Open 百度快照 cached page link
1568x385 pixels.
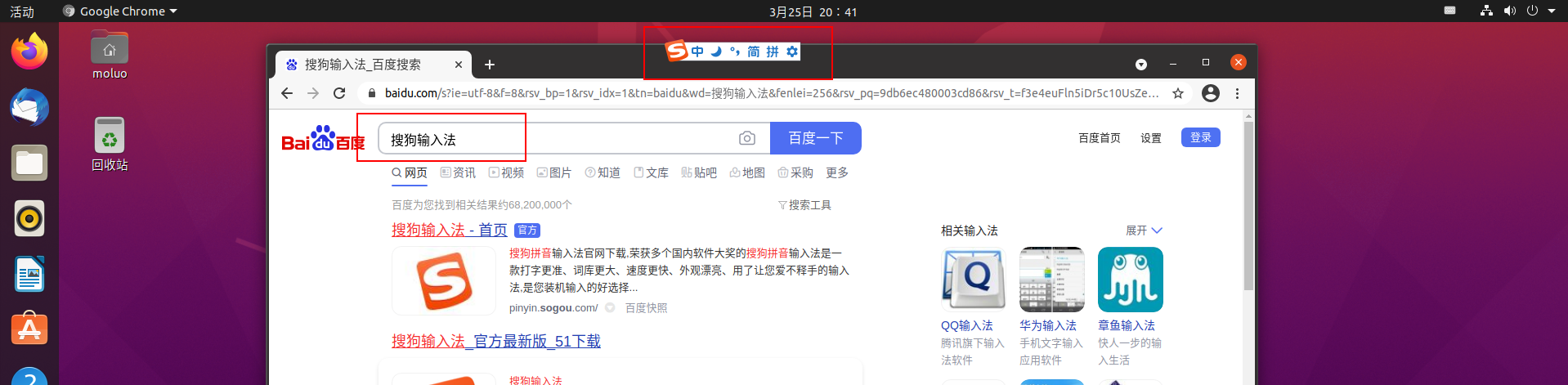(647, 308)
